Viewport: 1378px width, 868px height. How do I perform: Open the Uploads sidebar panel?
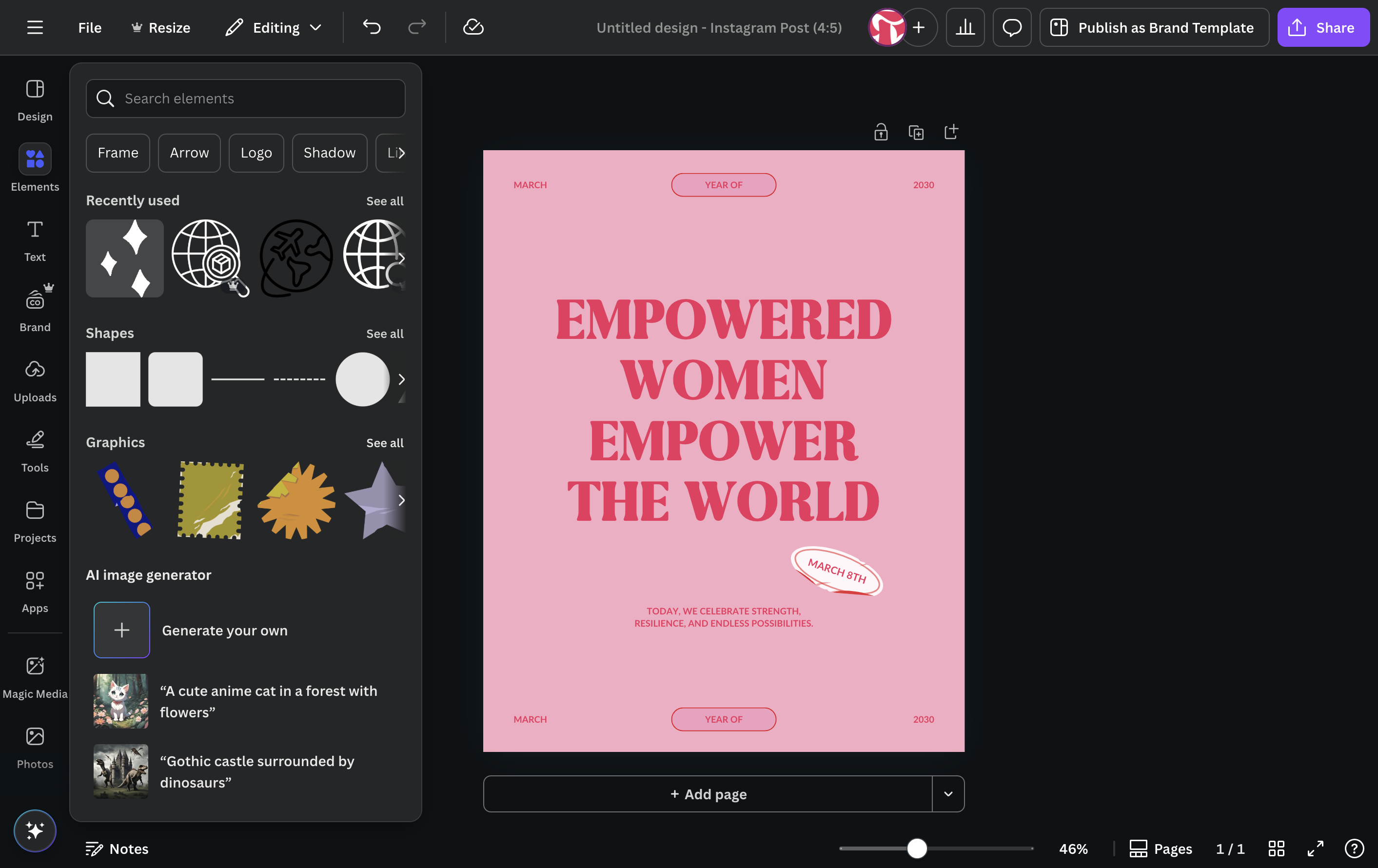pyautogui.click(x=35, y=381)
